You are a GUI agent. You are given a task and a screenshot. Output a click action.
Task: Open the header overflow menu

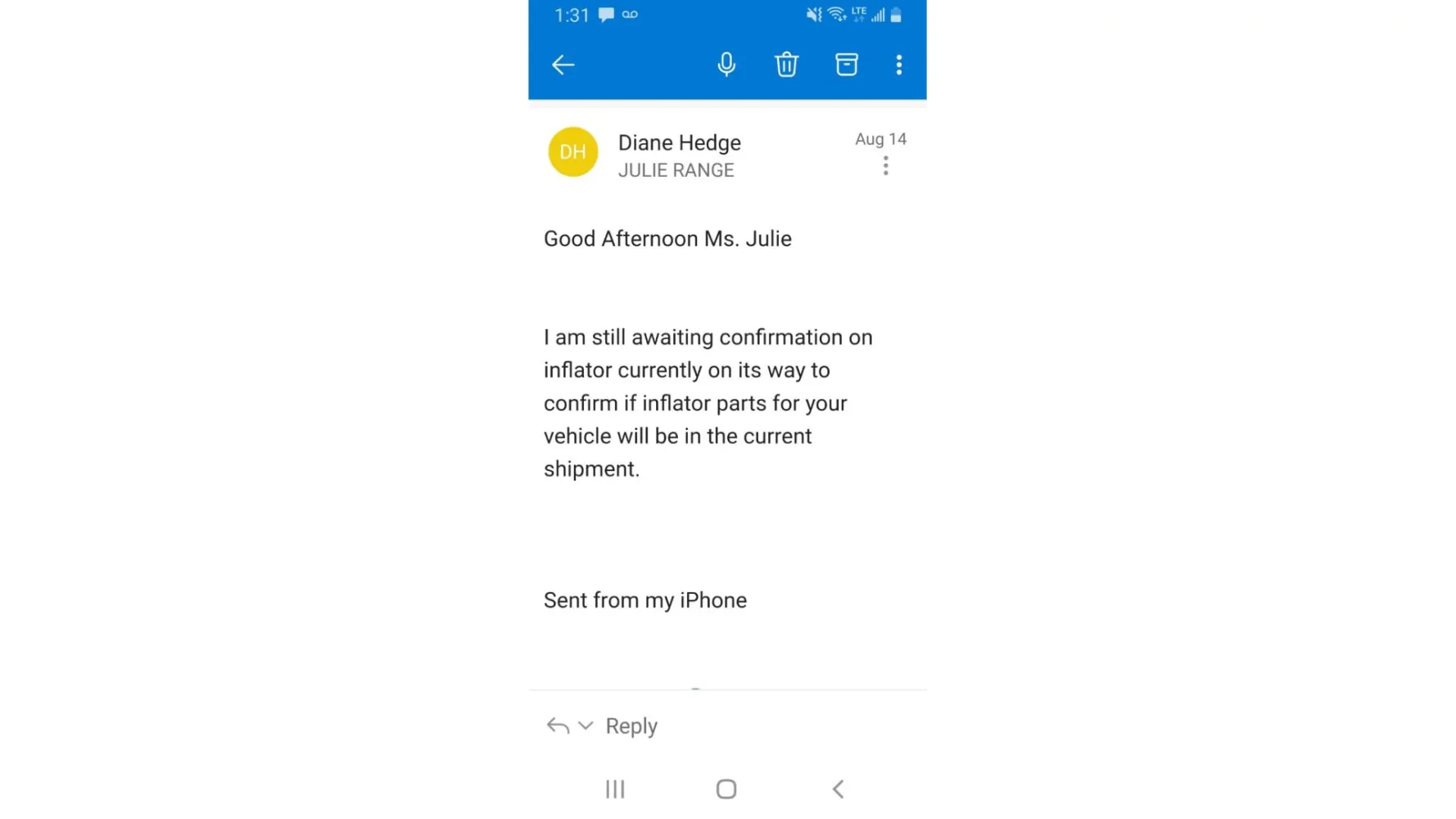898,65
